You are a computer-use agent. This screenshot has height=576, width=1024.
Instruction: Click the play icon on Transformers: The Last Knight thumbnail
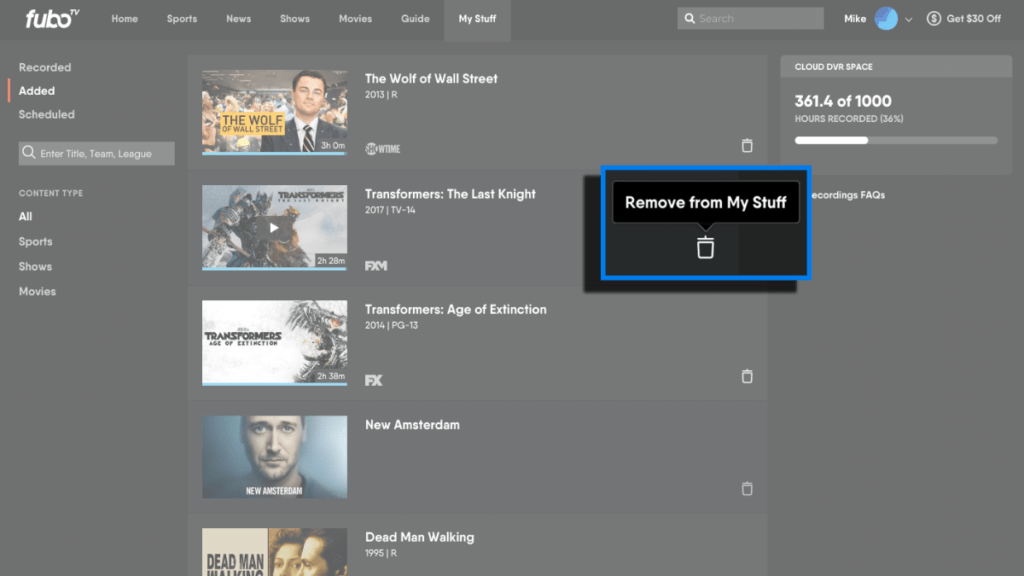(274, 227)
